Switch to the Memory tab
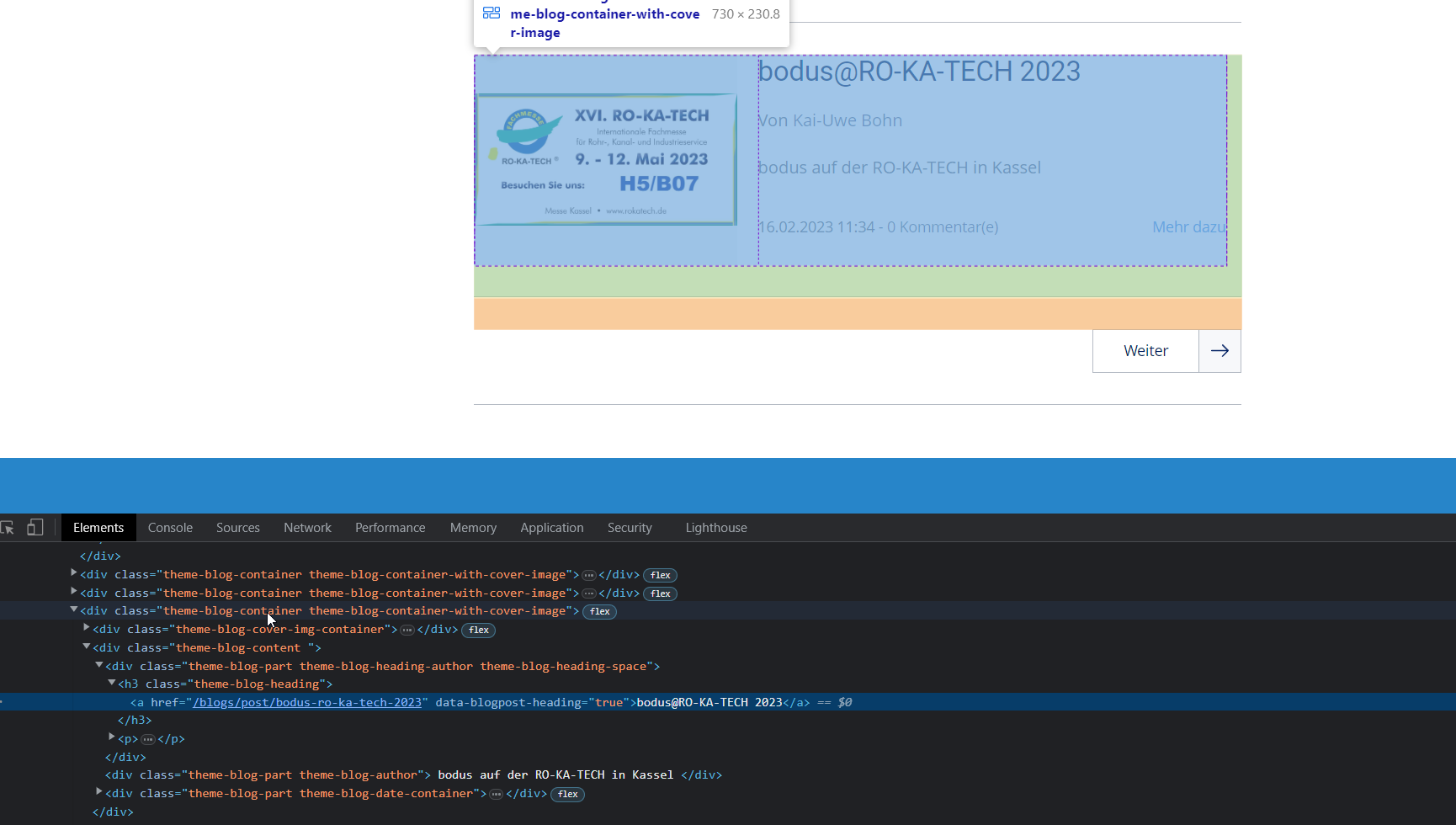This screenshot has width=1456, height=825. click(473, 528)
